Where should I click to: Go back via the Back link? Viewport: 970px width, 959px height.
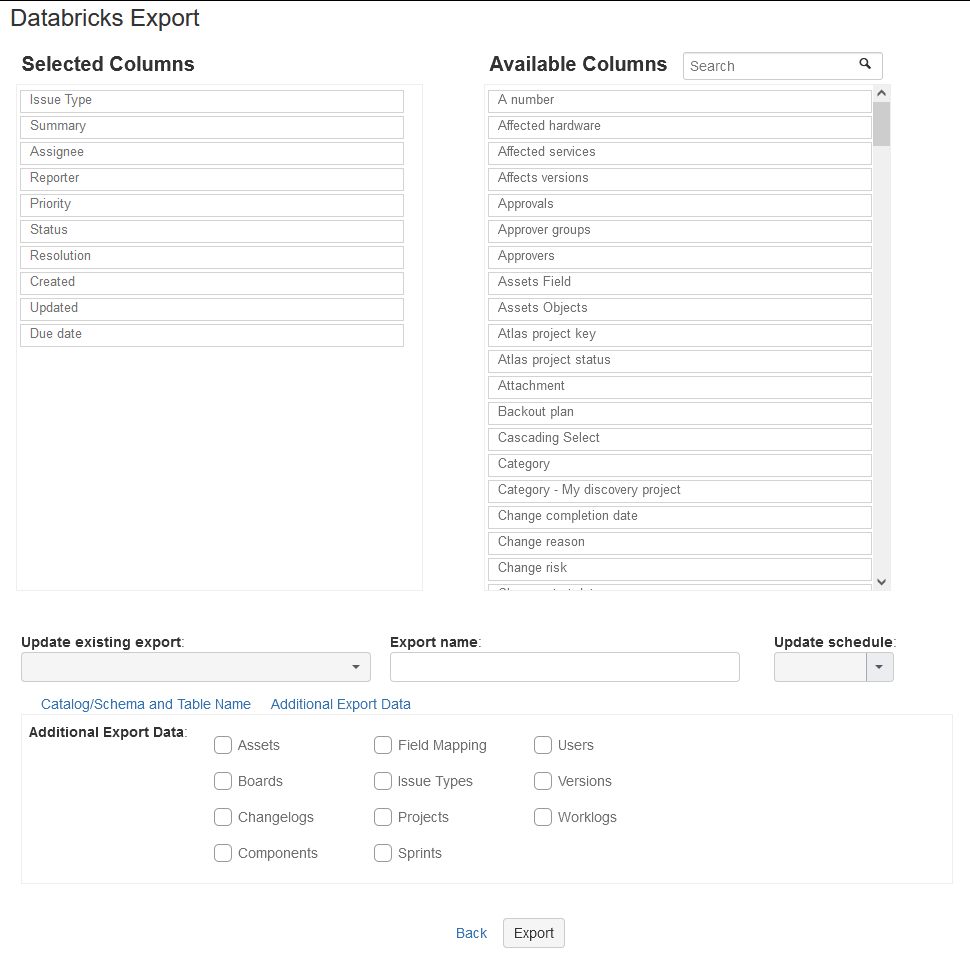[471, 933]
